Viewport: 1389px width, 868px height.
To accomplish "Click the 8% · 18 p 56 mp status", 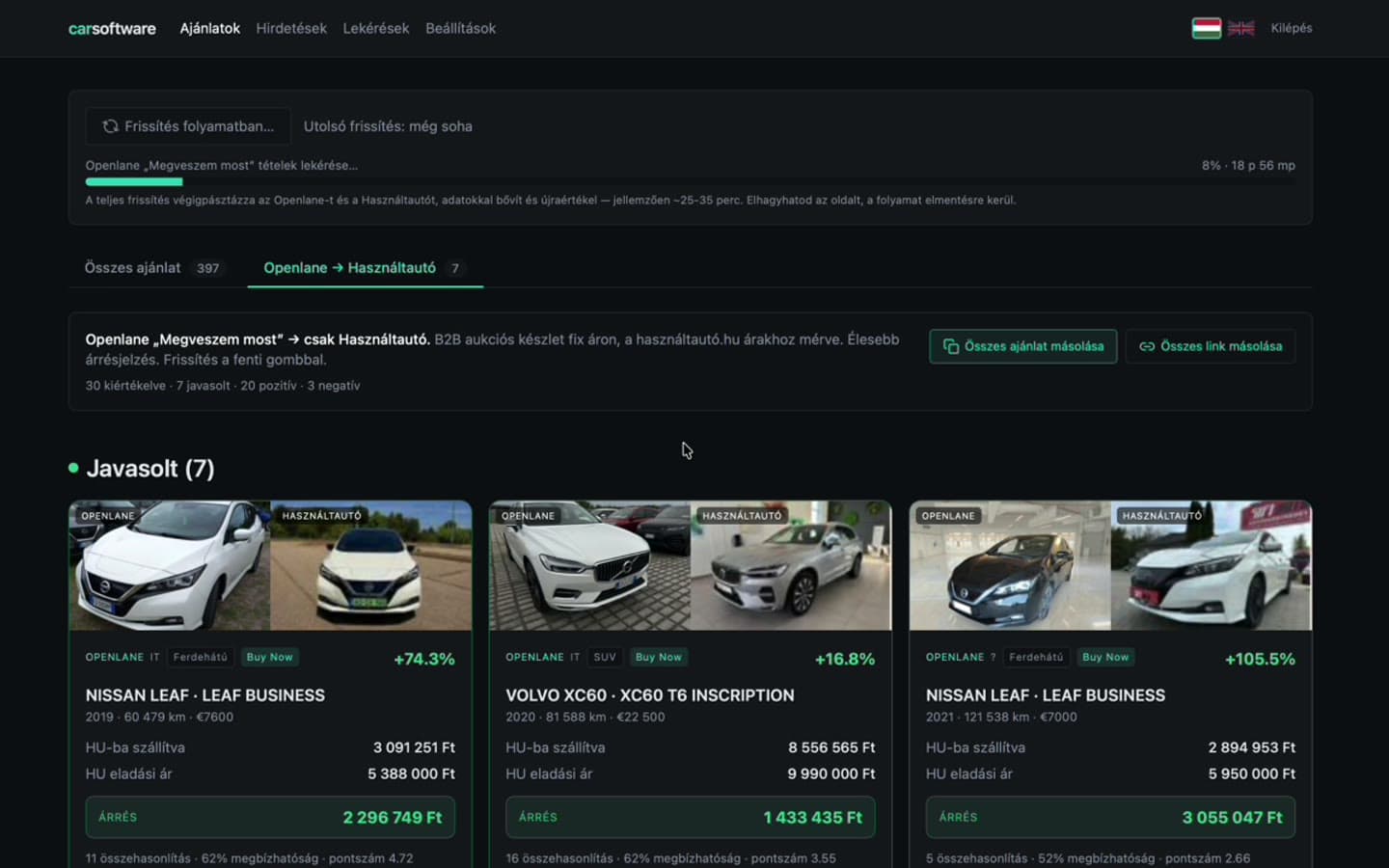I will (1248, 165).
